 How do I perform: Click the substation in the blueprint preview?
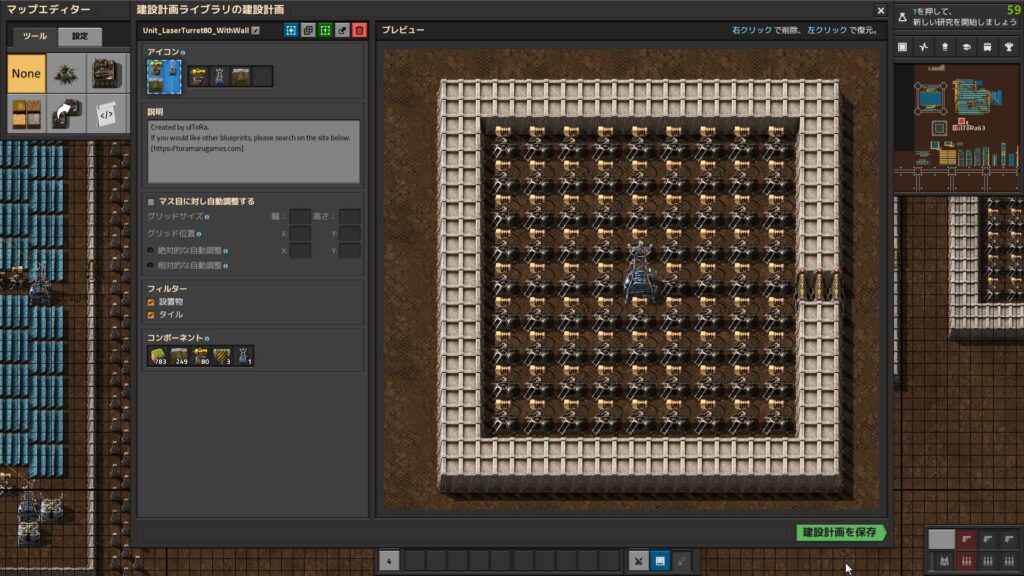point(640,274)
